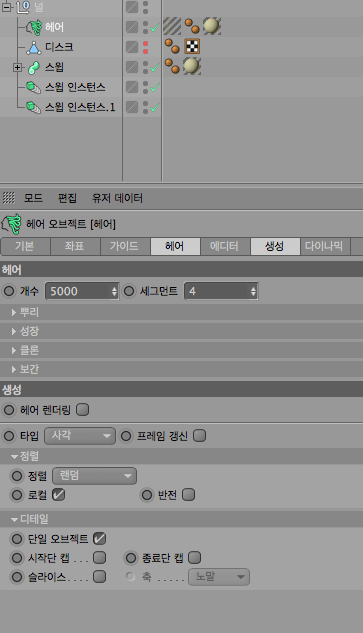
Task: Enable the 프레임 갱신 checkbox
Action: coord(199,436)
